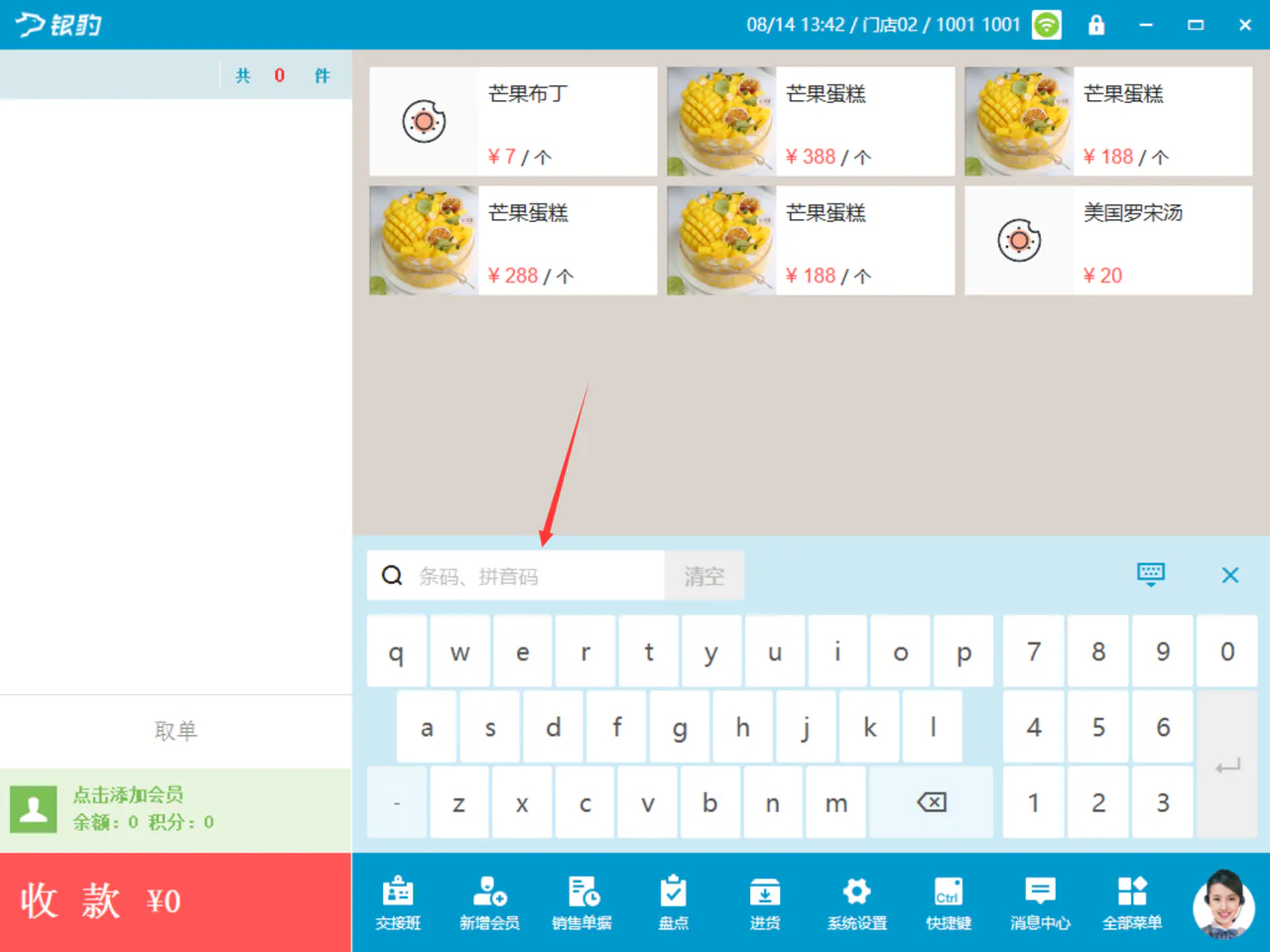Select the 美国罗宋汤 ¥20 product
The width and height of the screenshot is (1270, 952).
tap(1108, 240)
